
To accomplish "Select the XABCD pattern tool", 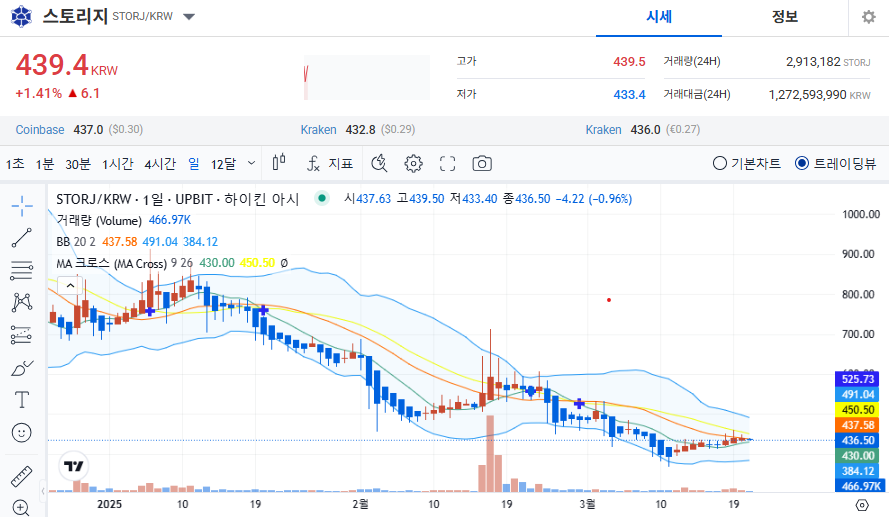I will tap(22, 302).
